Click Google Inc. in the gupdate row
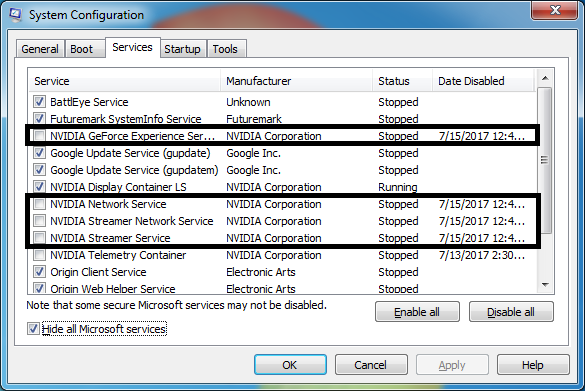The width and height of the screenshot is (585, 391). pyautogui.click(x=253, y=153)
